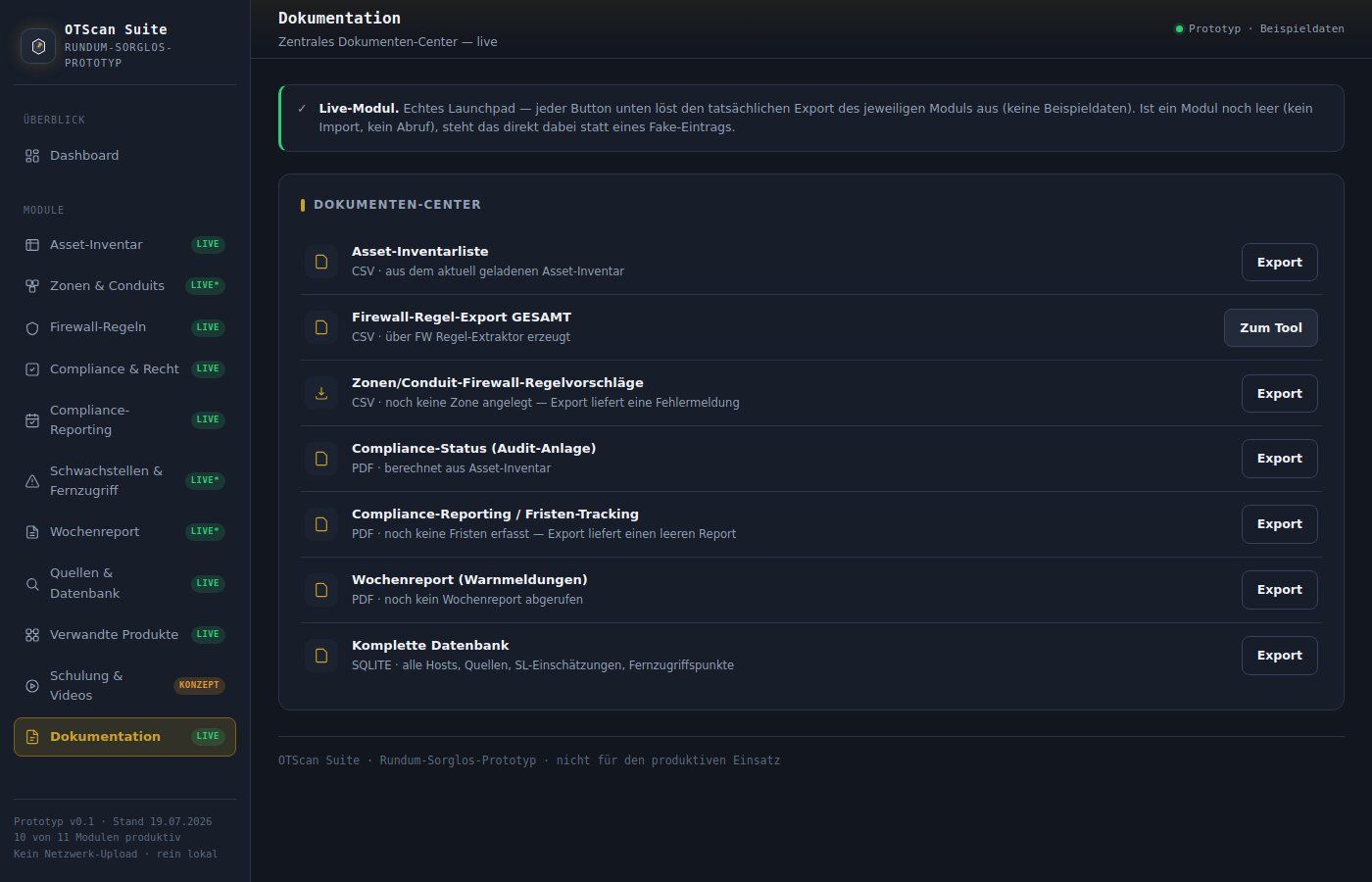The image size is (1372, 882).
Task: Click the Schulung & Videos play icon
Action: pos(32,686)
